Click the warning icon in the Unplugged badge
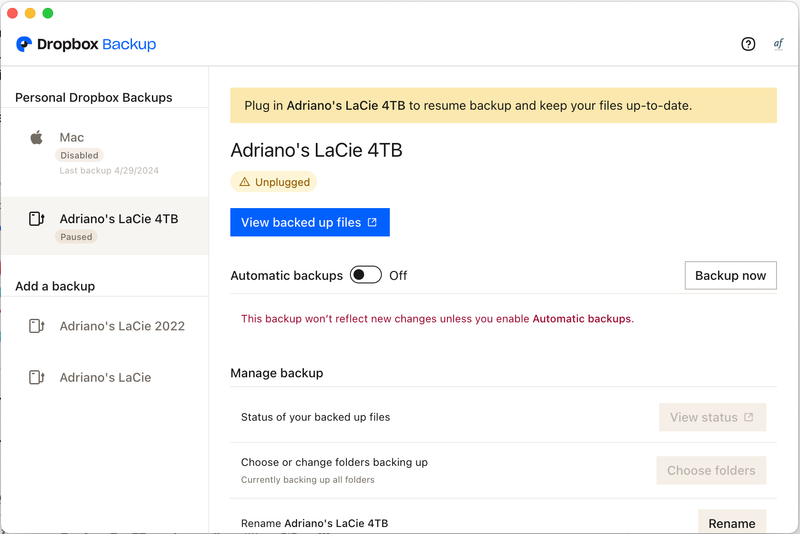This screenshot has width=800, height=534. click(244, 182)
